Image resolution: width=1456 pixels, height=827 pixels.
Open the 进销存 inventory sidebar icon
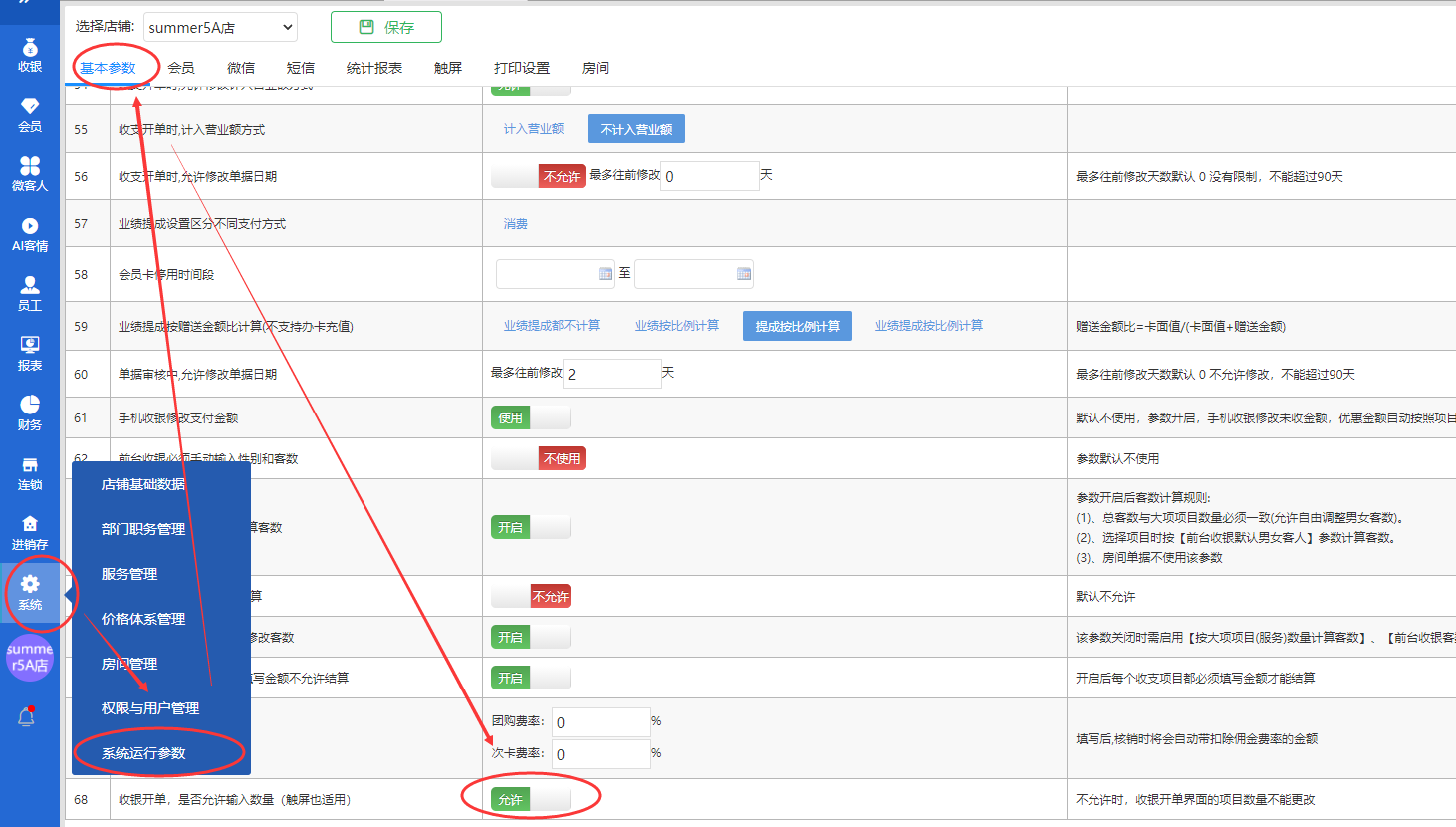(30, 533)
